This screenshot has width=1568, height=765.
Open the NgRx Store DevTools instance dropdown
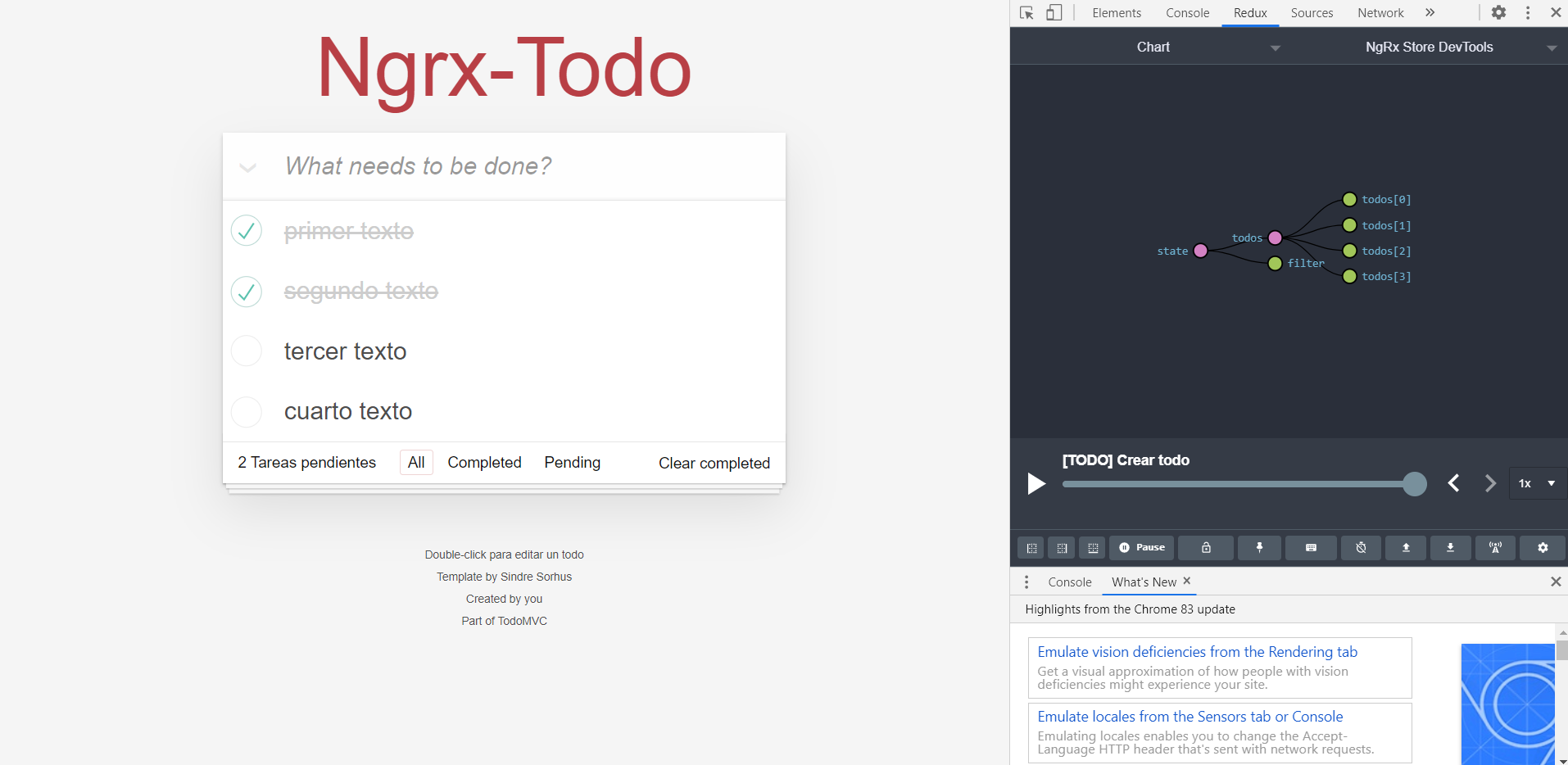point(1429,48)
